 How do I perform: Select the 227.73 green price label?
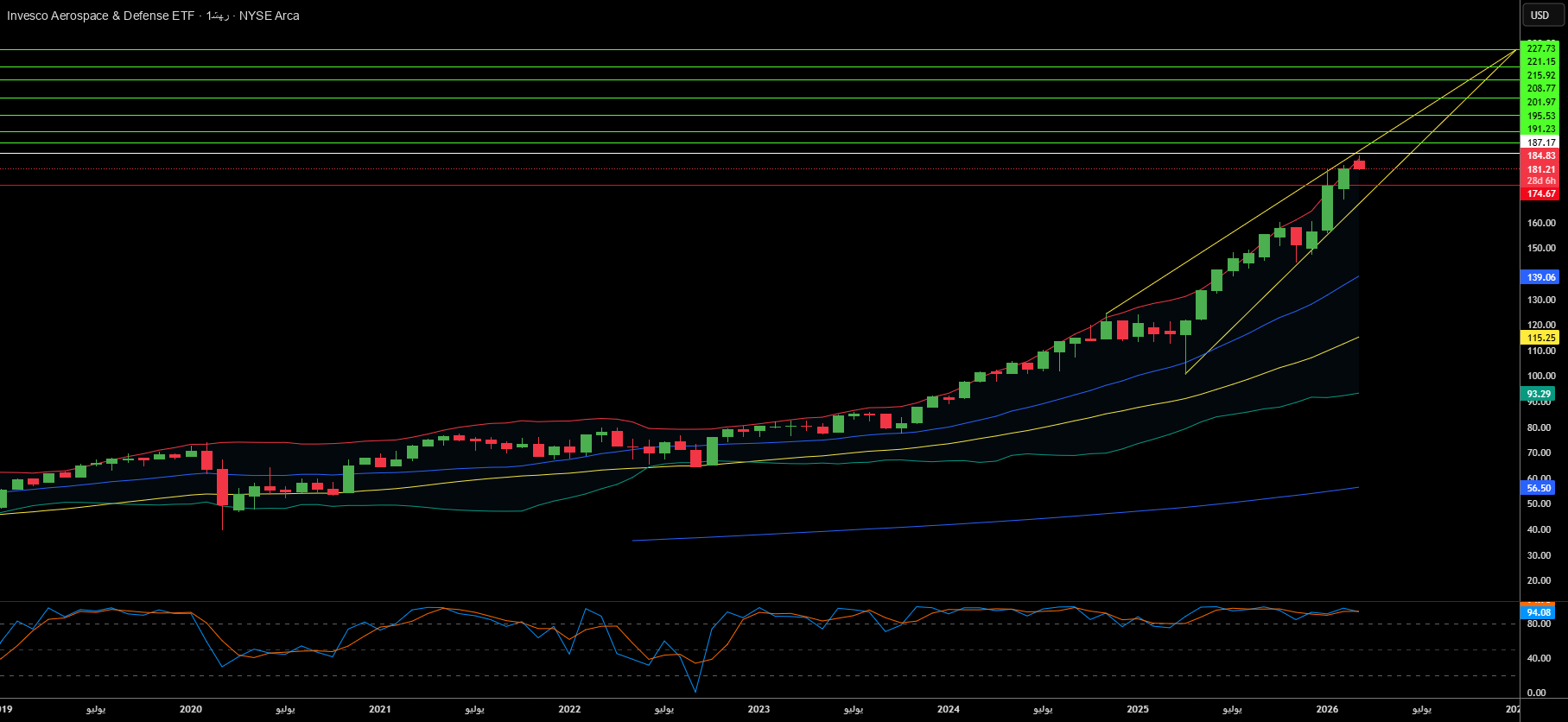[x=1540, y=49]
